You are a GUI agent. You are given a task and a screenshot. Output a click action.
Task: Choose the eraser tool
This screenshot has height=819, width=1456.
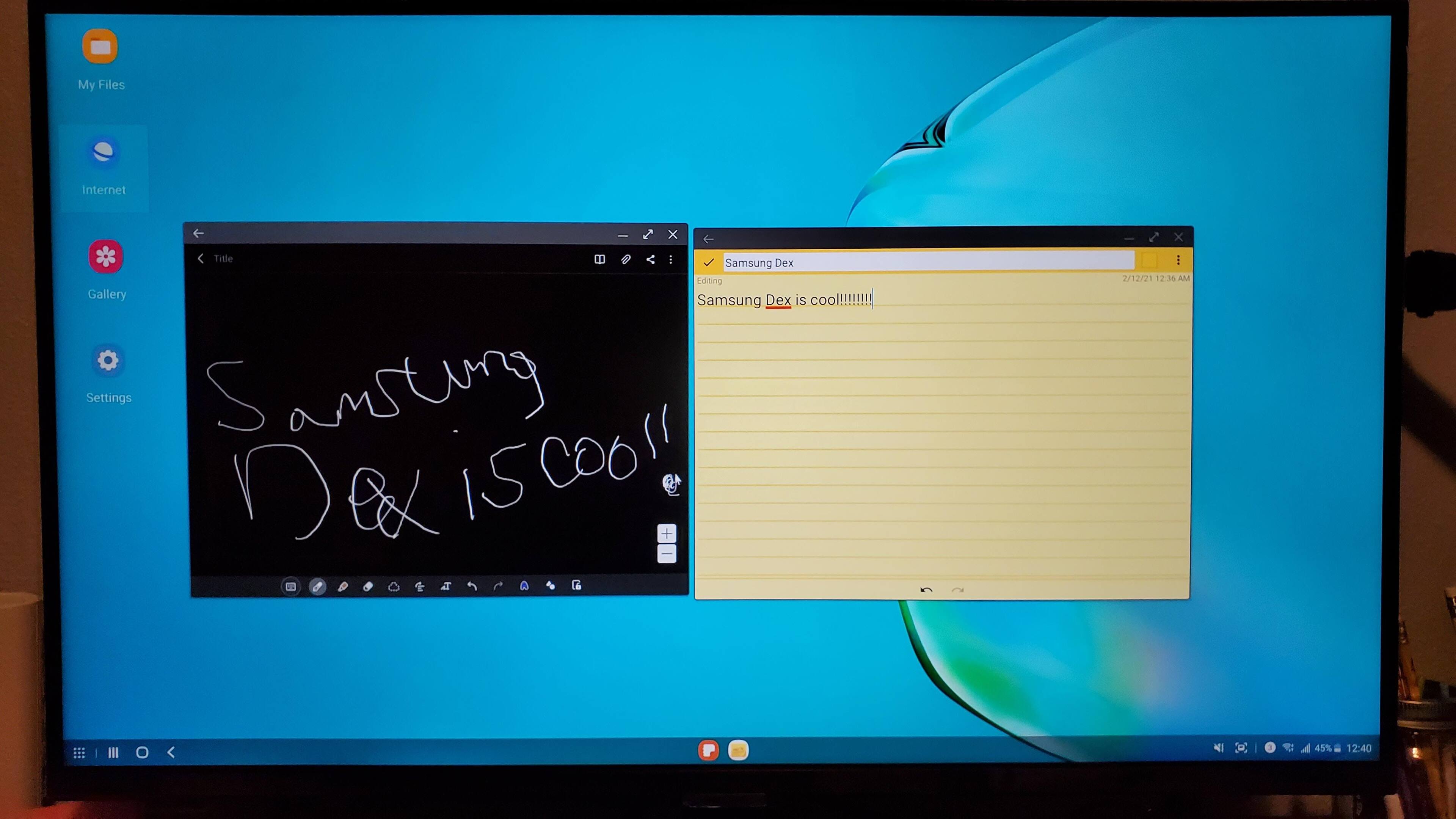(368, 586)
